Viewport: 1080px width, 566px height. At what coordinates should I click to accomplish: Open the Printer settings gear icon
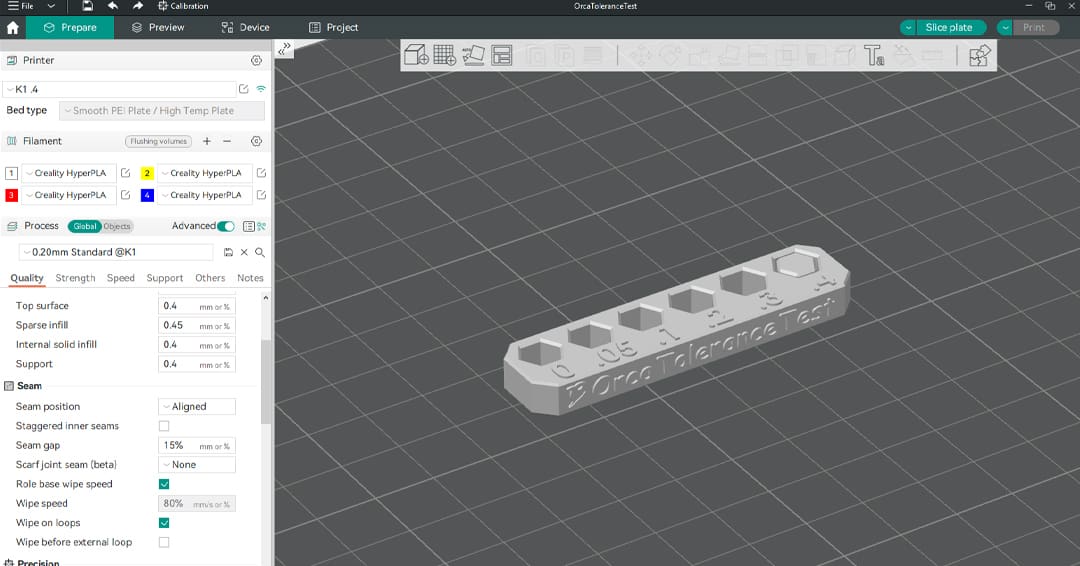(x=256, y=61)
